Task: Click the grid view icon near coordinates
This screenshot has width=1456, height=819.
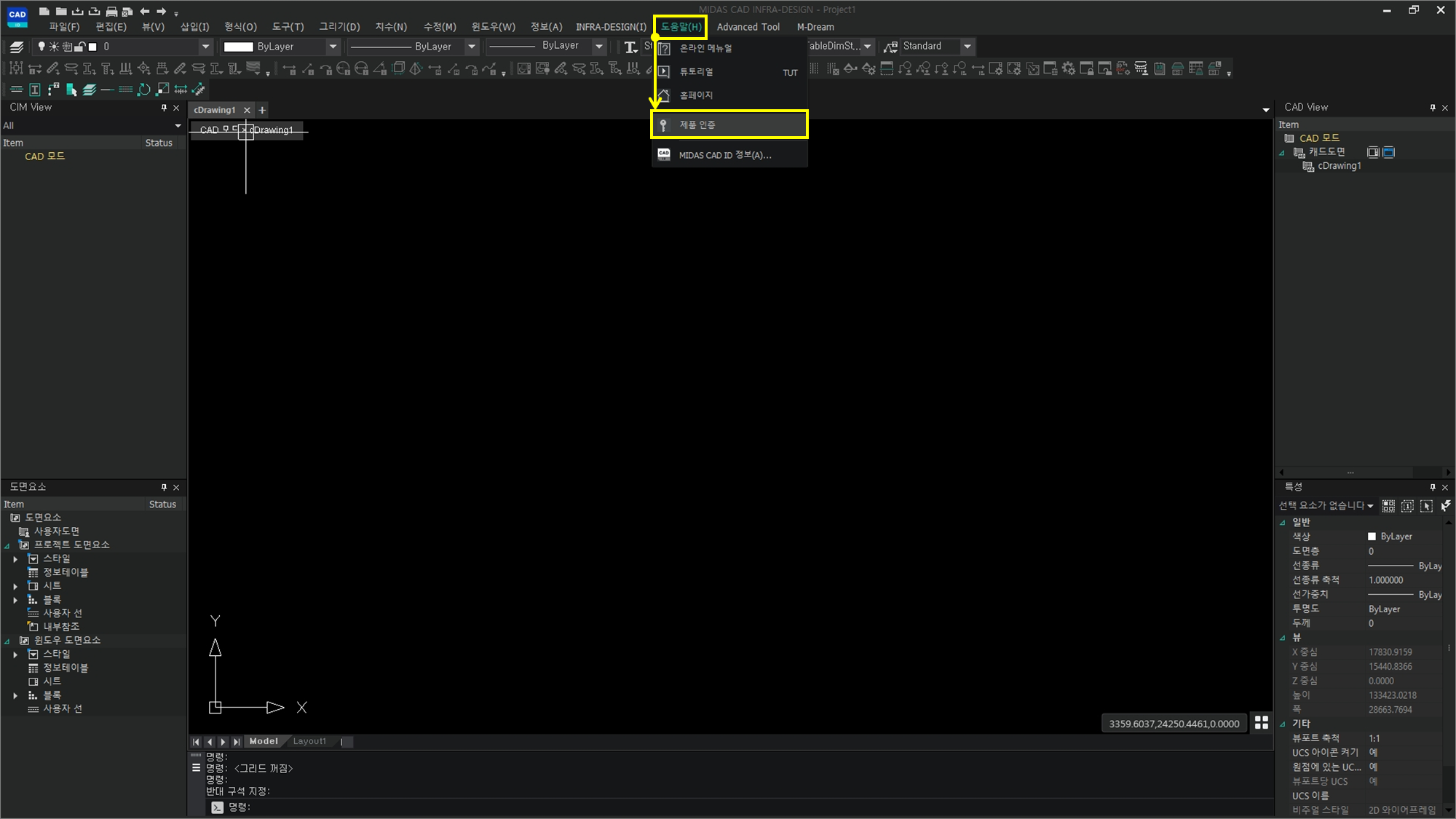Action: tap(1262, 722)
